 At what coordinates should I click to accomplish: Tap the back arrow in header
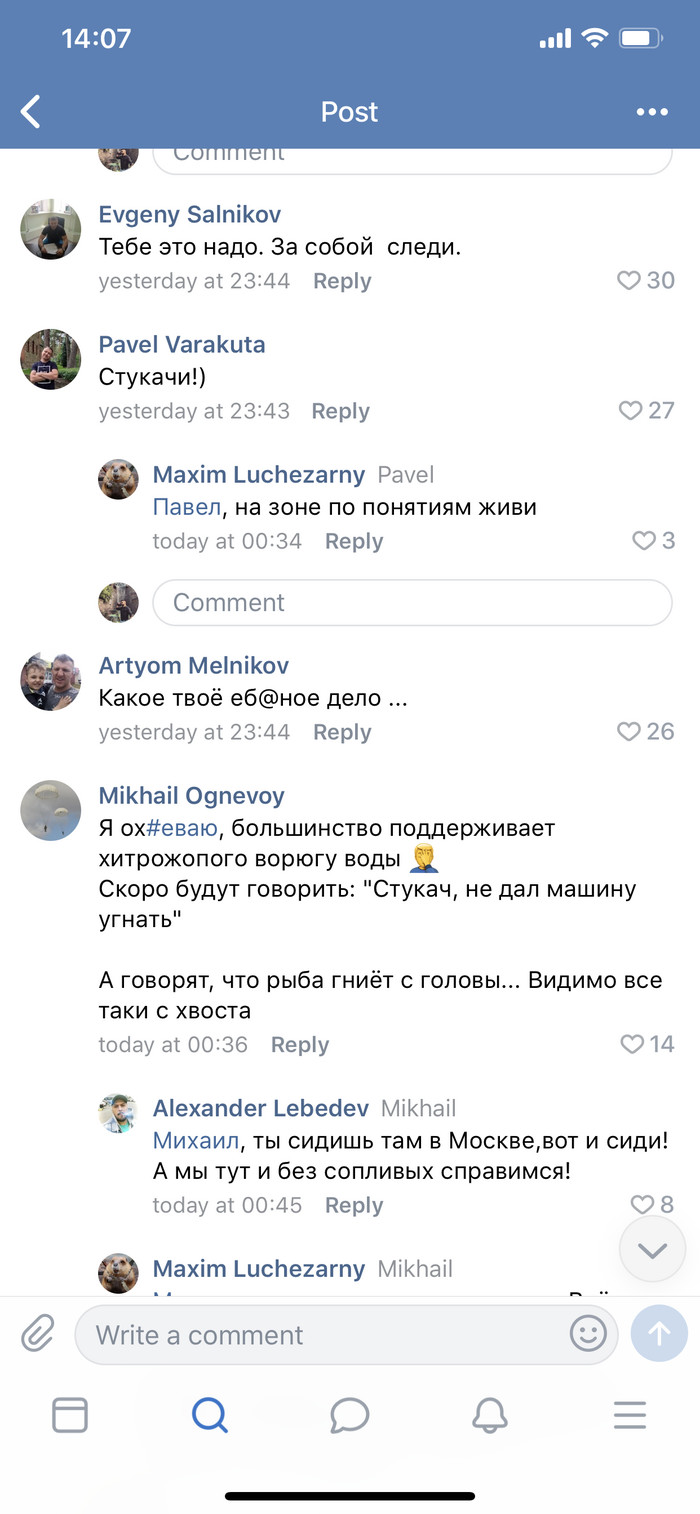coord(32,111)
